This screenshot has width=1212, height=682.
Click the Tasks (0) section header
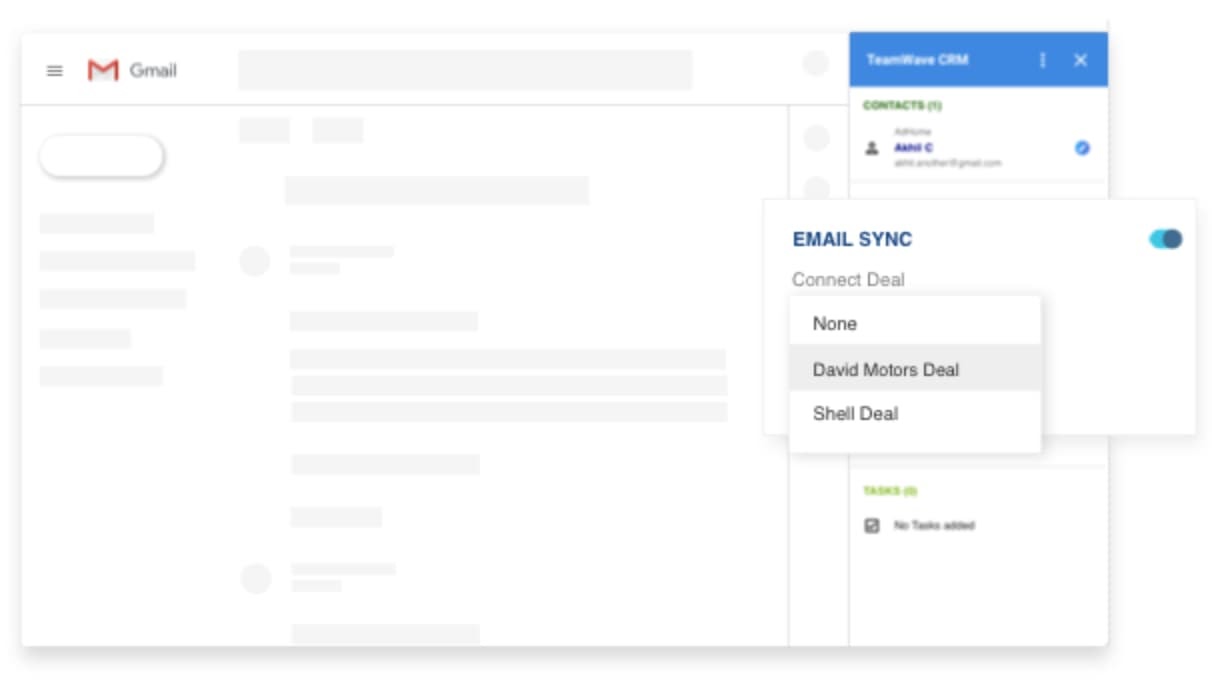tap(890, 491)
